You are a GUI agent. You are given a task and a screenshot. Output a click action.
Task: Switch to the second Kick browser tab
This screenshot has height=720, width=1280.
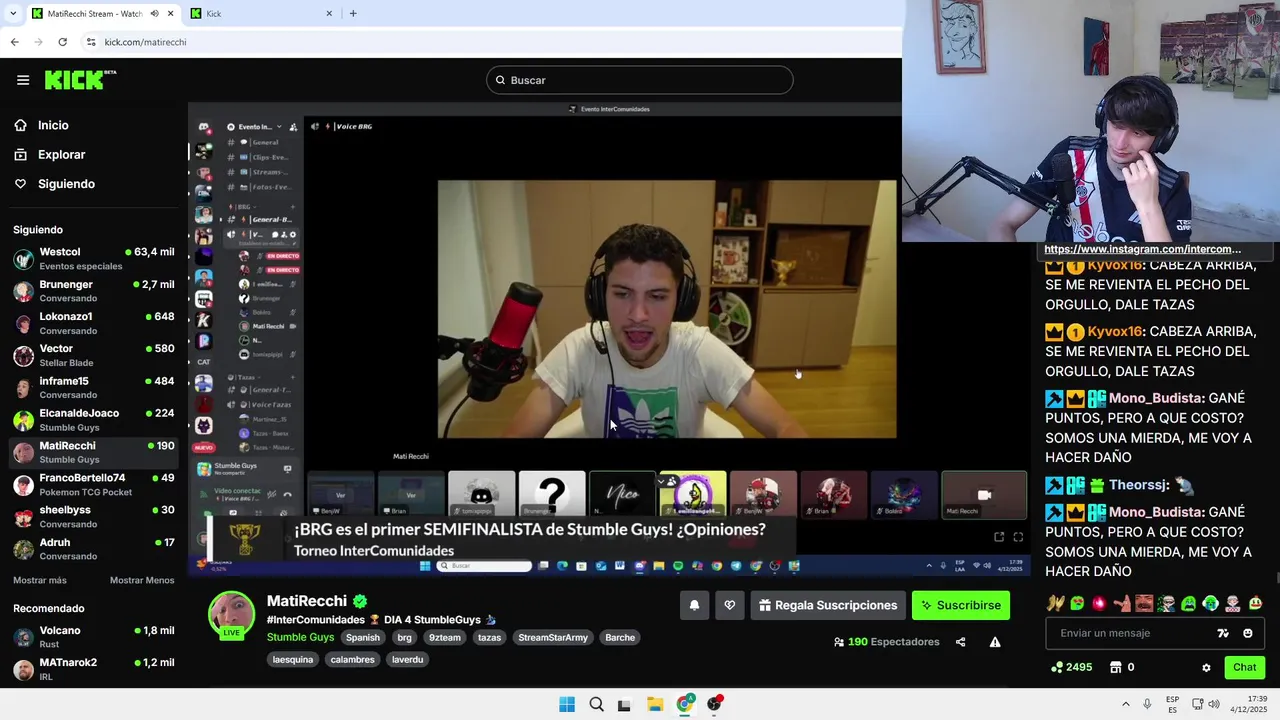click(x=262, y=13)
